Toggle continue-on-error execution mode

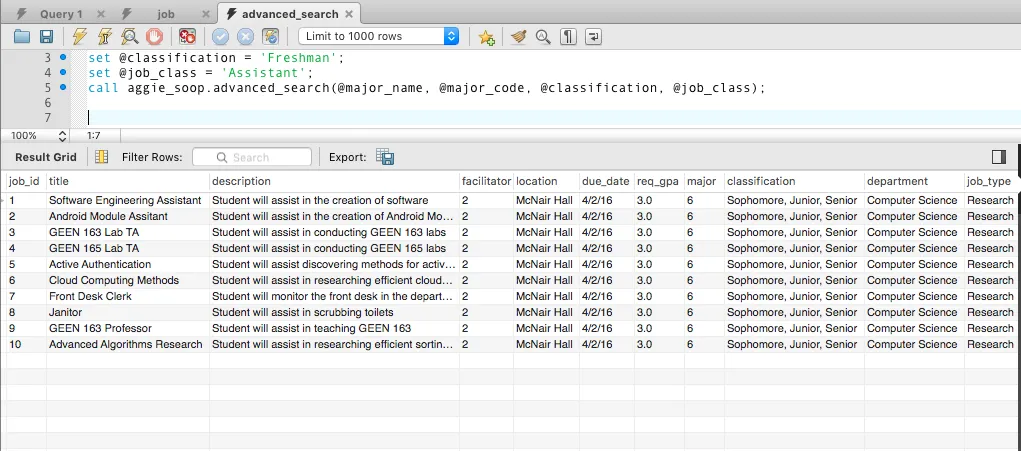click(188, 36)
